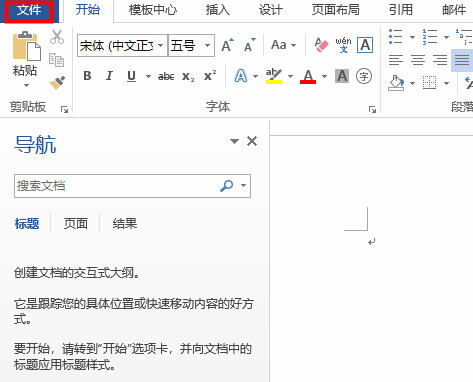Toggle bold formatting
Image resolution: width=473 pixels, height=382 pixels.
click(x=87, y=76)
